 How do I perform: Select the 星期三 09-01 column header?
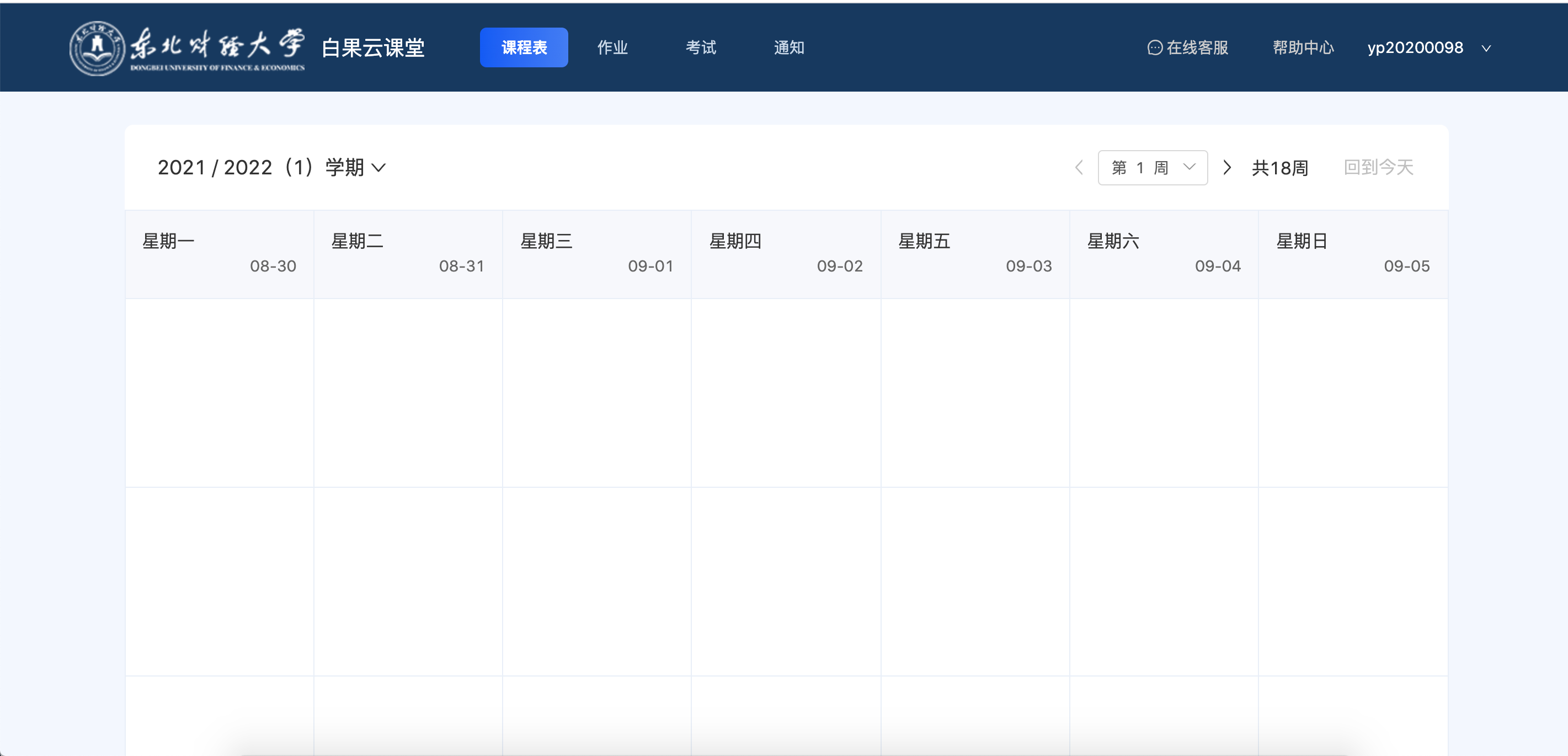point(596,254)
